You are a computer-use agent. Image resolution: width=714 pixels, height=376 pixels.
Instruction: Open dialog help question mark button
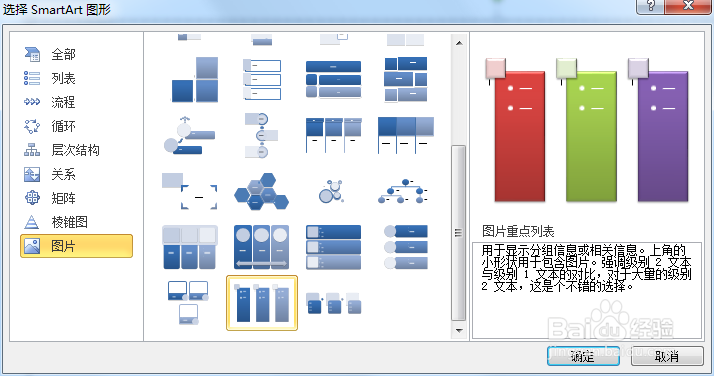click(651, 6)
